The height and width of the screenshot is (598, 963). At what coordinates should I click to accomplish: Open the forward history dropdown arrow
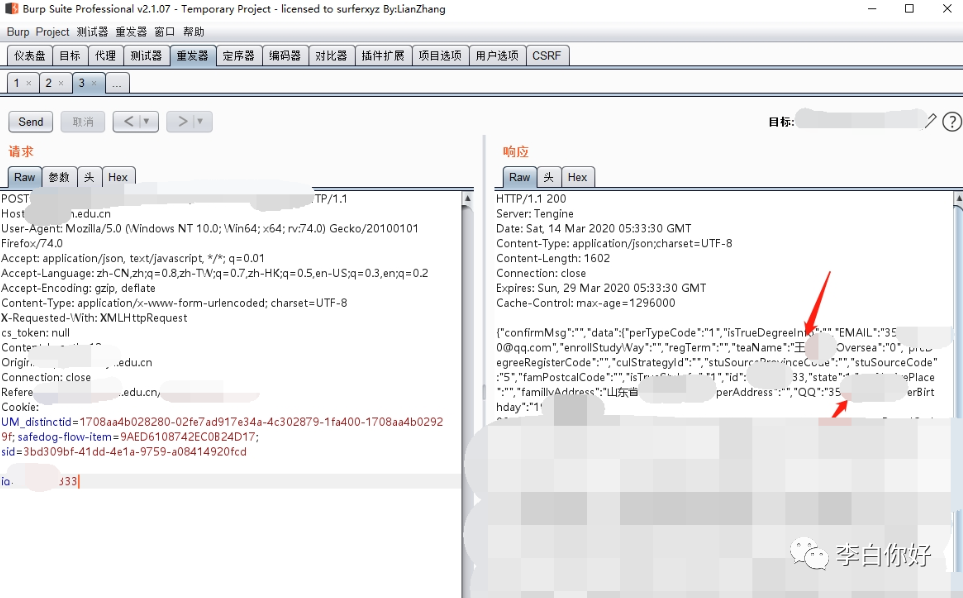click(x=200, y=122)
